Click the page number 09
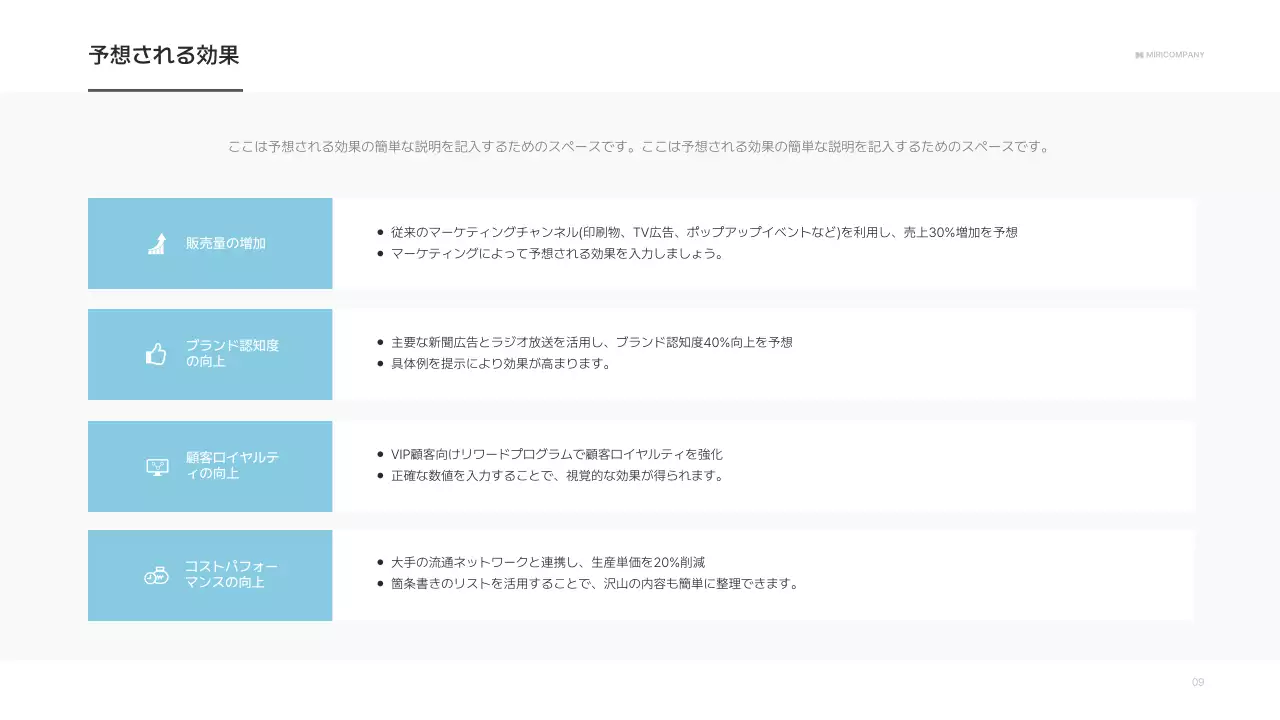This screenshot has width=1280, height=720. coord(1197,683)
